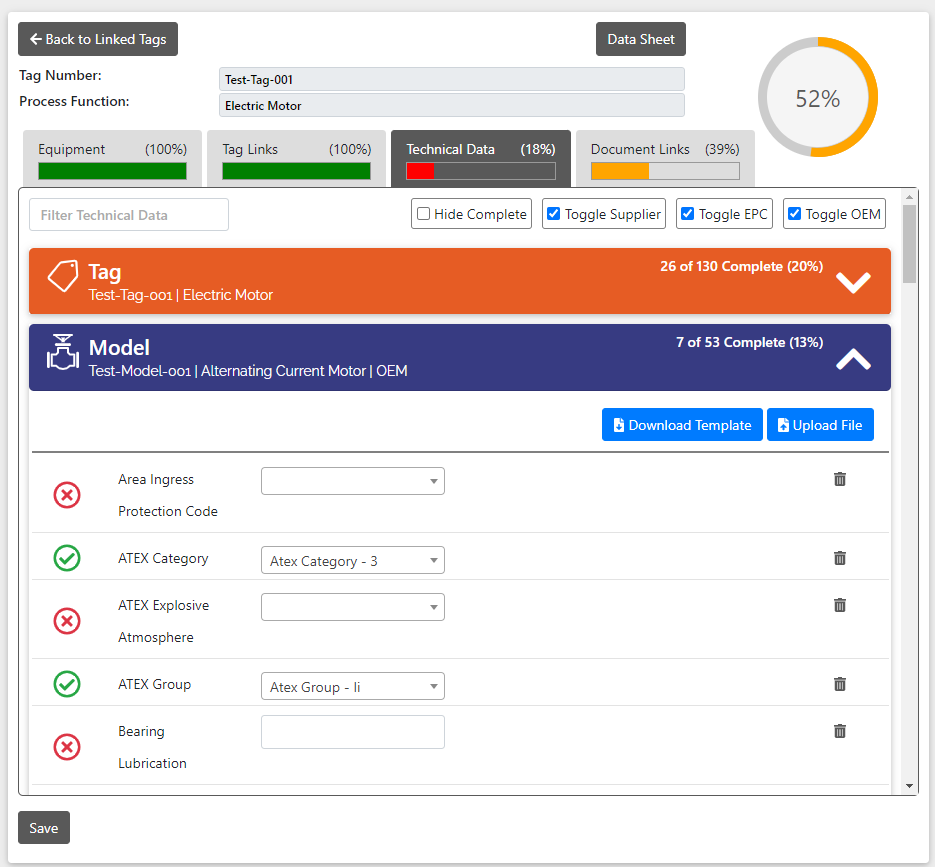The width and height of the screenshot is (935, 867).
Task: Click the motor icon in the Model header
Action: pyautogui.click(x=63, y=352)
